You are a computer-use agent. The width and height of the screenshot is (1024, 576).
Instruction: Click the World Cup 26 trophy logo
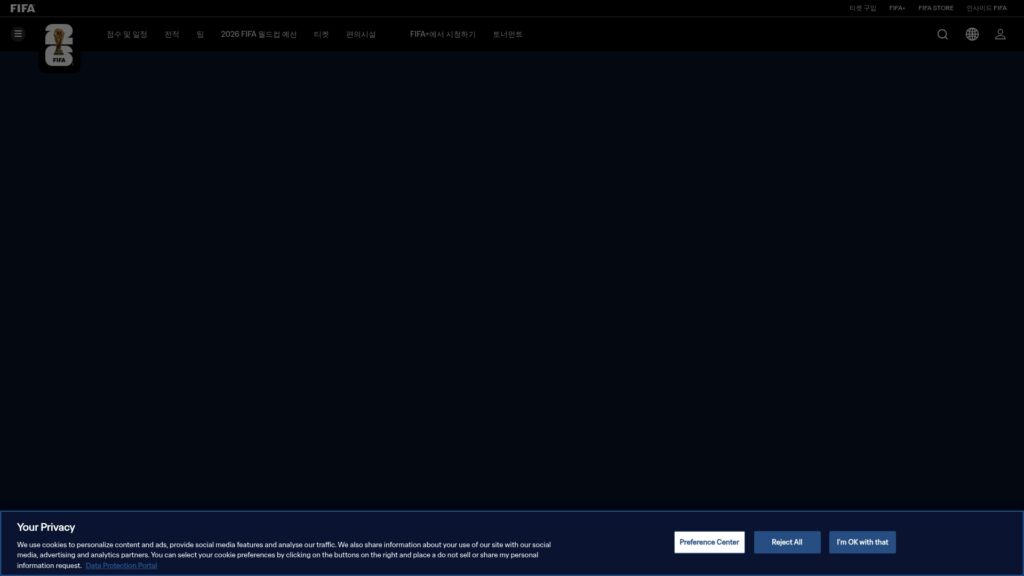point(59,46)
